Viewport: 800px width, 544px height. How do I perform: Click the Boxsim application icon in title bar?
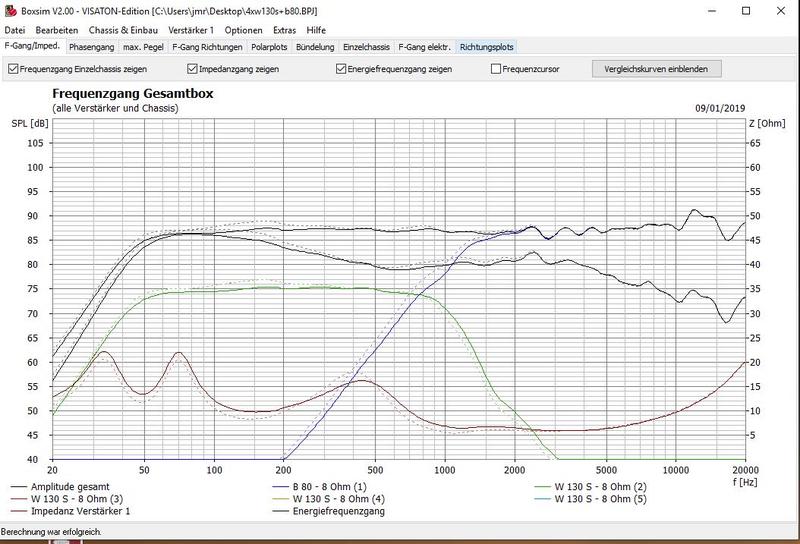[10, 10]
